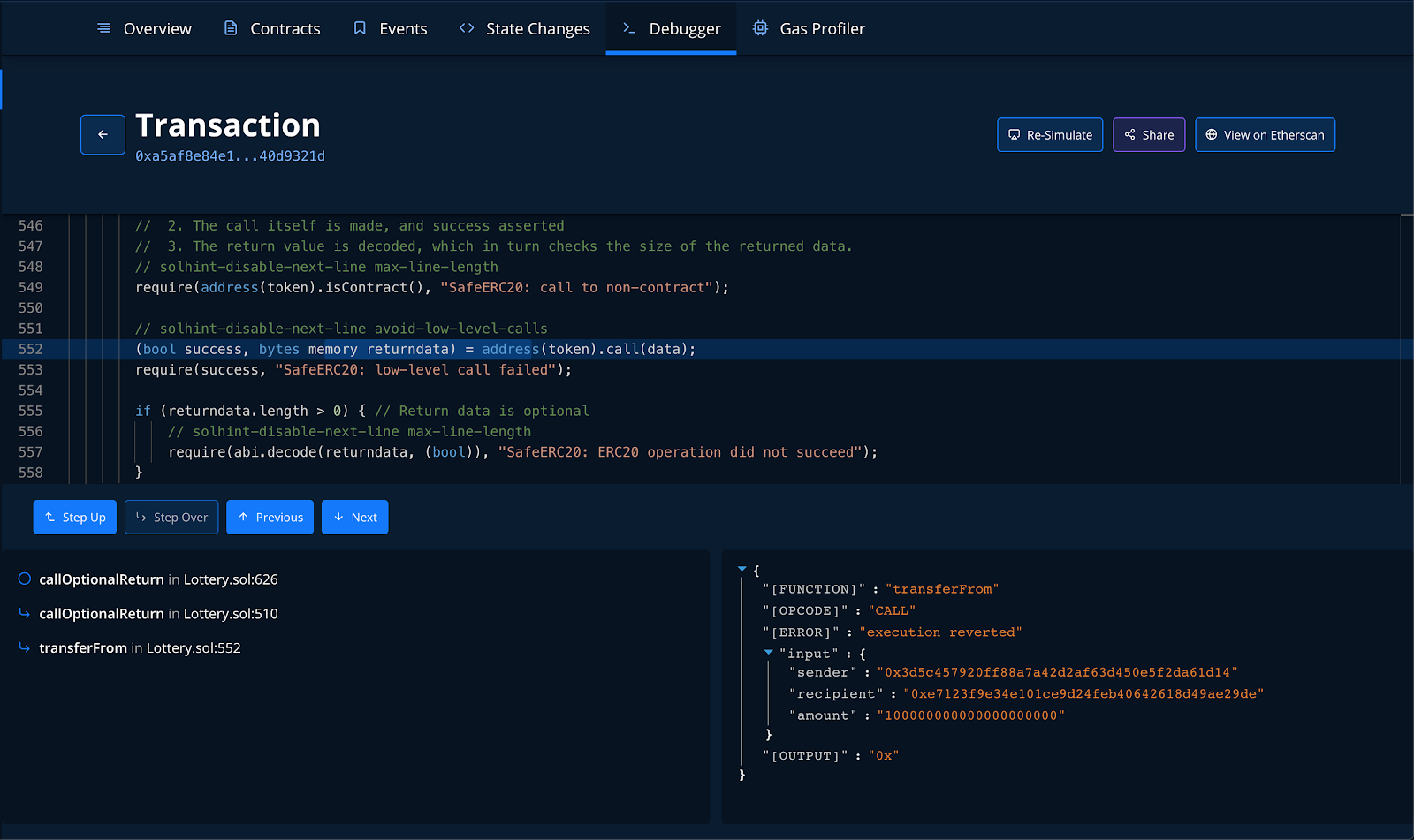Viewport: 1414px width, 840px height.
Task: Collapse the "input" JSON node
Action: pos(769,653)
